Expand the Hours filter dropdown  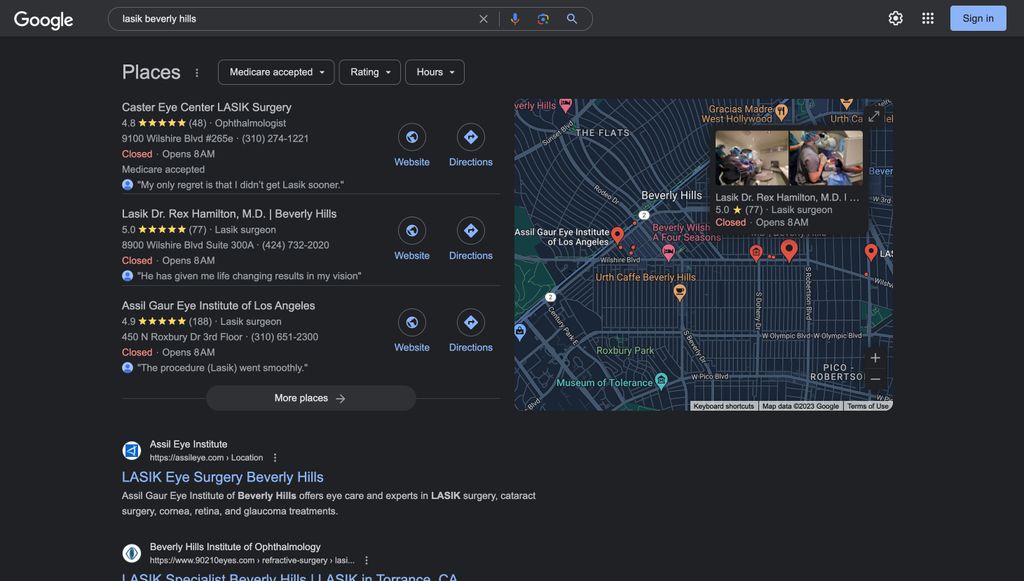tap(435, 72)
